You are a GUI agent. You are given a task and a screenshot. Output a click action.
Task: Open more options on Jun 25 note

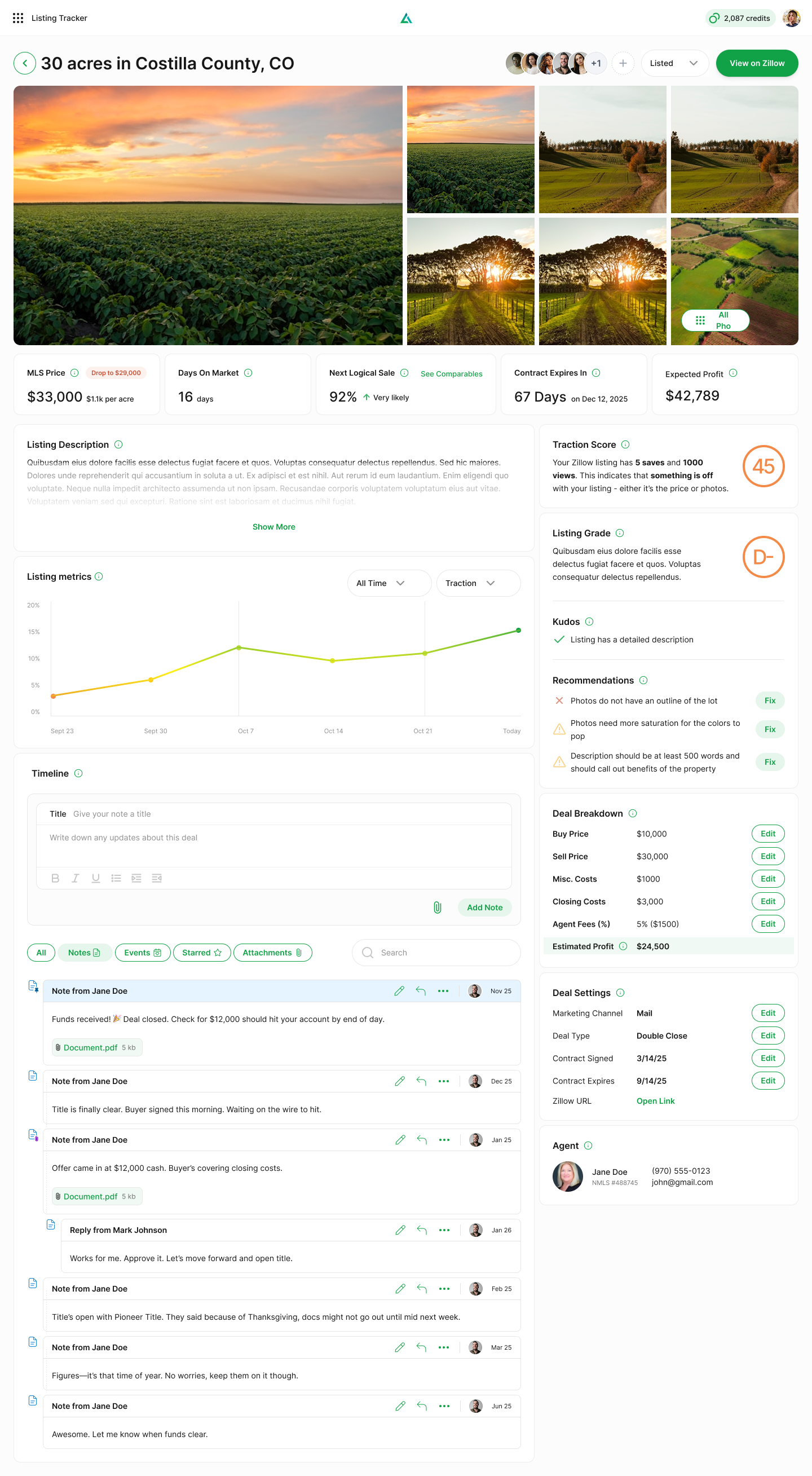[444, 1406]
